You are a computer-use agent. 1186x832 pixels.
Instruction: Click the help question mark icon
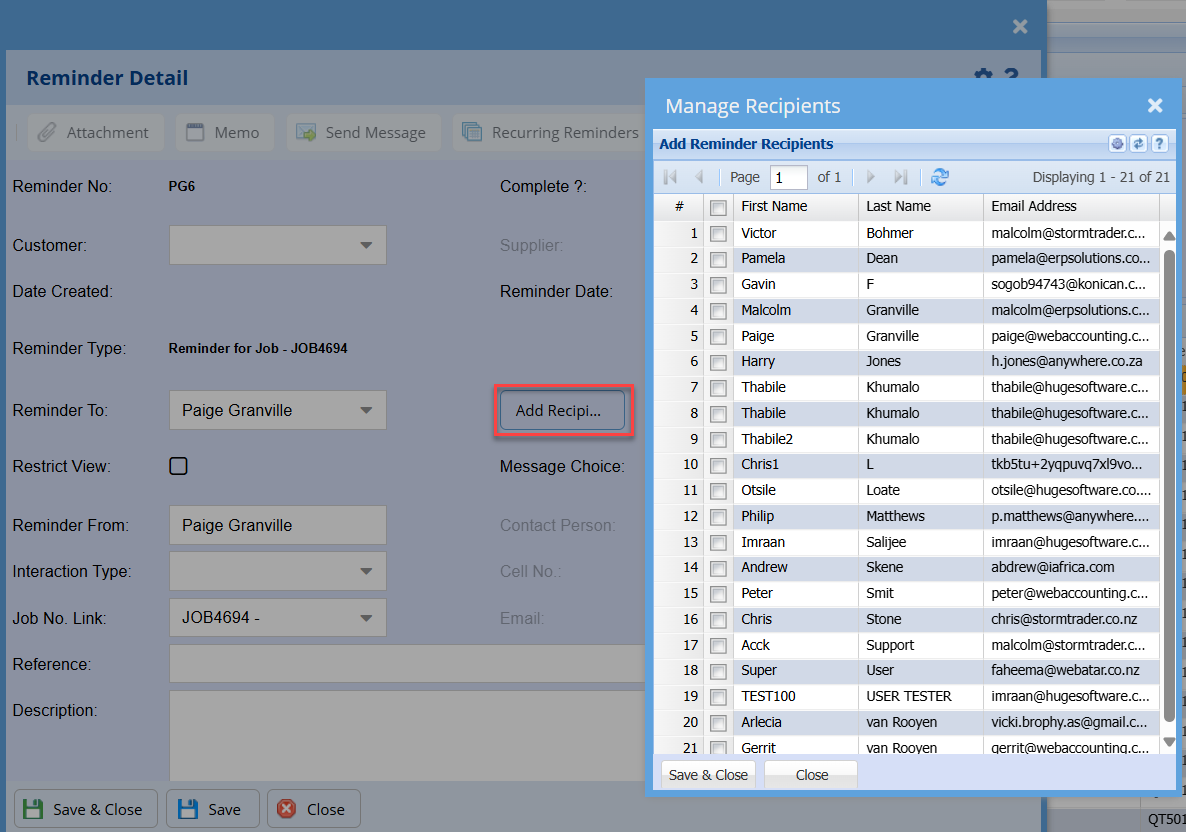point(1159,144)
